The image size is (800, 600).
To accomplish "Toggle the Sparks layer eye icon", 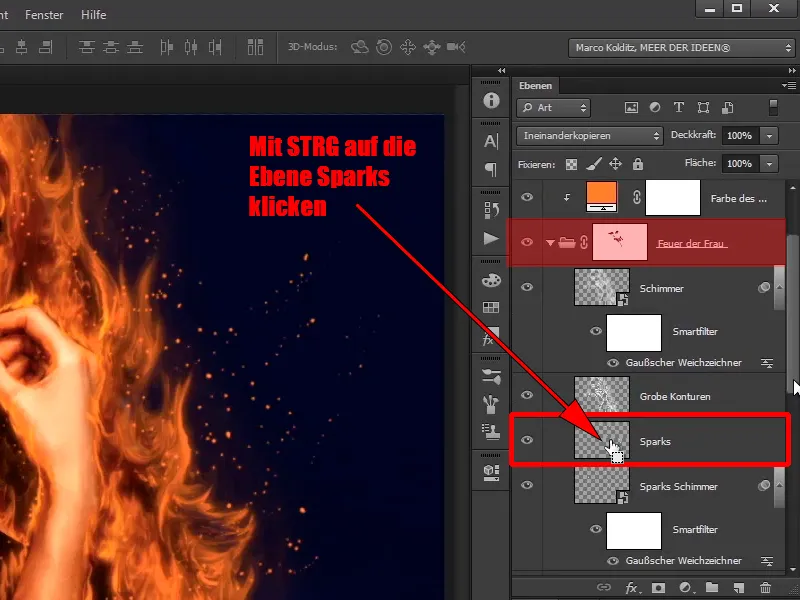I will [527, 440].
